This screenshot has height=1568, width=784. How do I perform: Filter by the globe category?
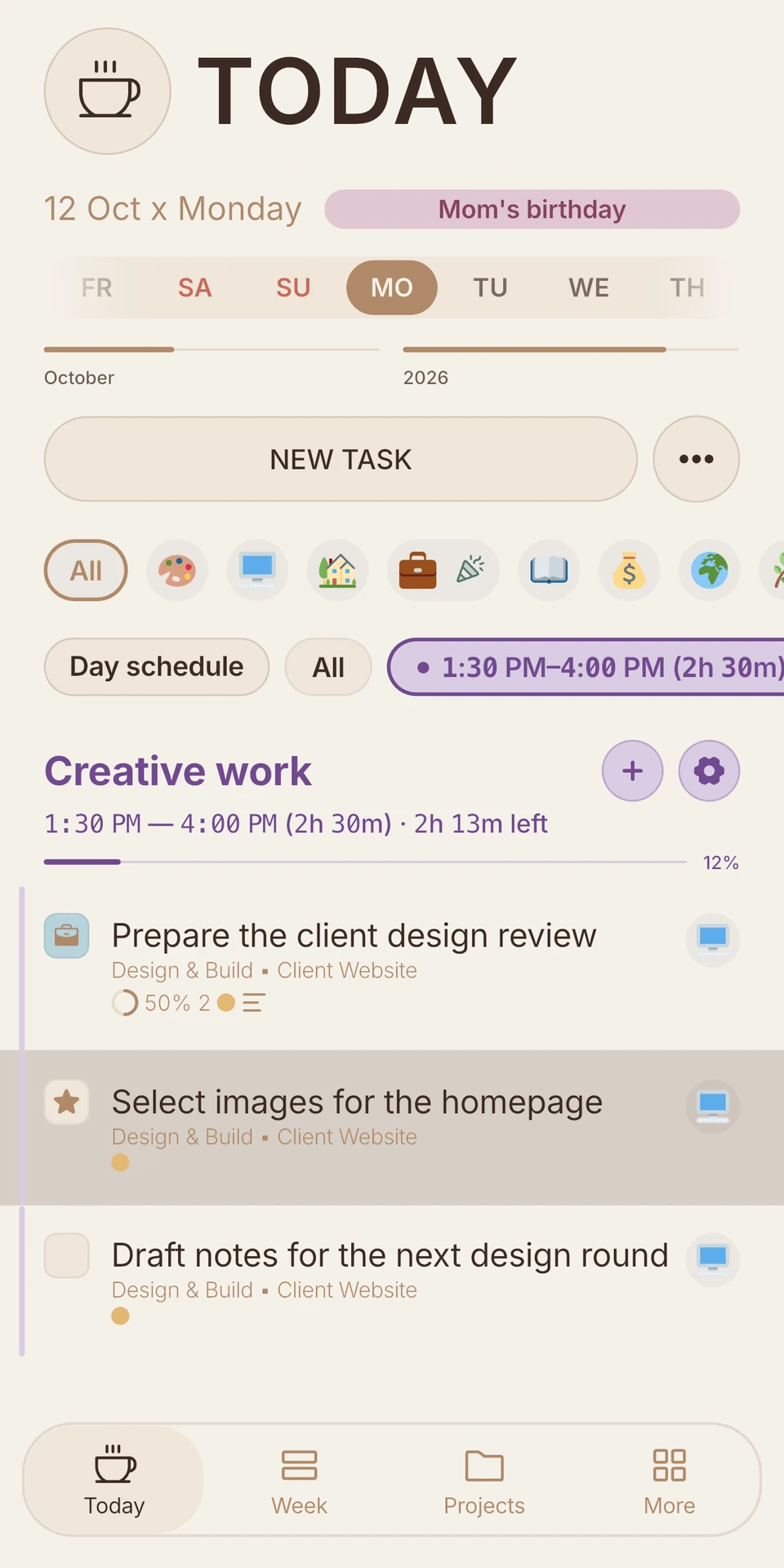[x=710, y=570]
